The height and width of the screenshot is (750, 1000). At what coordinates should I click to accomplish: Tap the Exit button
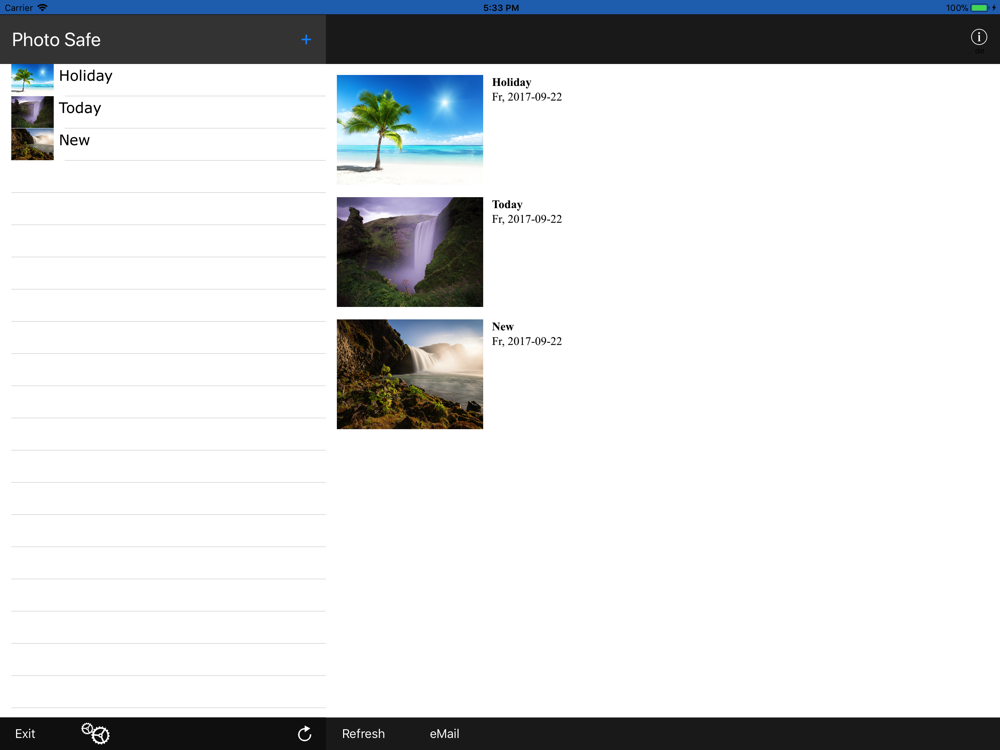tap(25, 733)
